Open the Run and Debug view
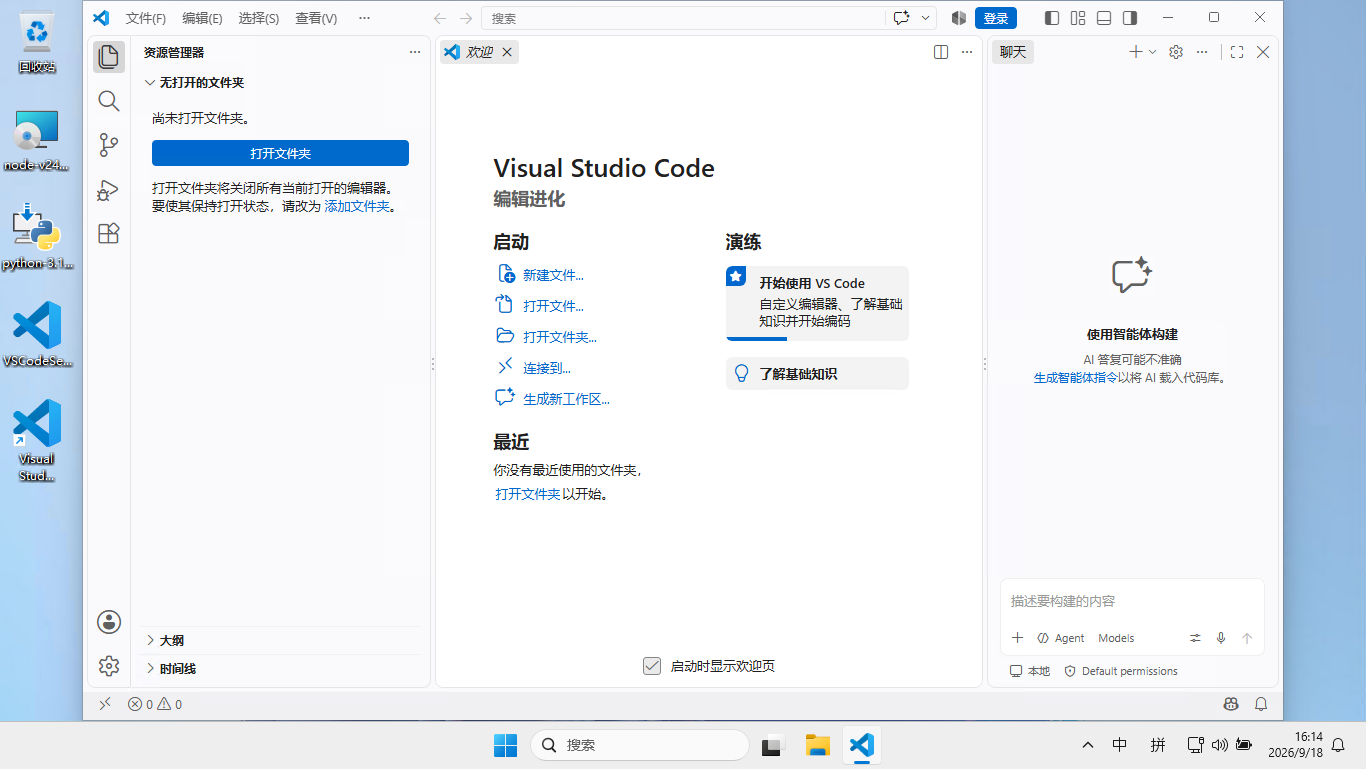The height and width of the screenshot is (769, 1366). click(x=109, y=189)
